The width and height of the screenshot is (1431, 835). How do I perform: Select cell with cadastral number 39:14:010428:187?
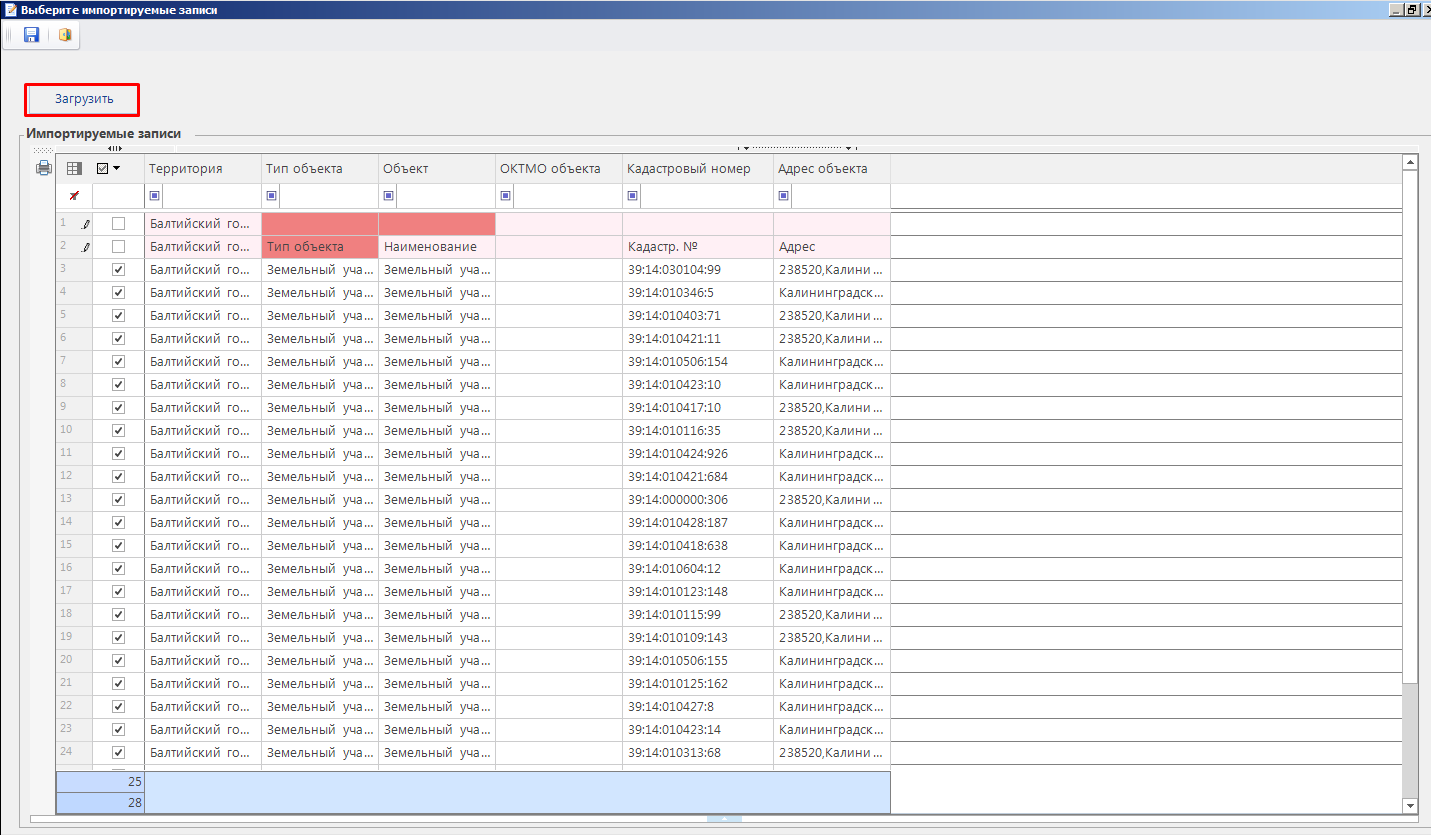point(698,523)
